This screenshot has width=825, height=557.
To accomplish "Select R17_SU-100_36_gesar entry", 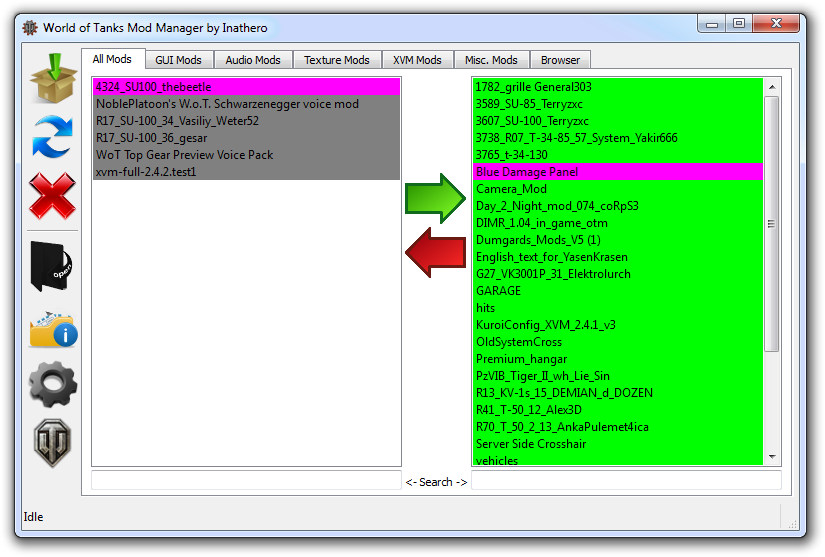I will tap(246, 138).
